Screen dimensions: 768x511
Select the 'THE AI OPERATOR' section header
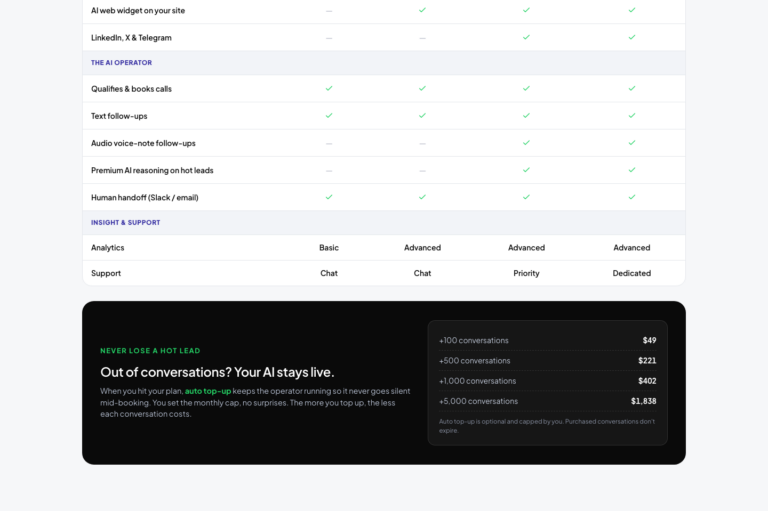click(x=121, y=63)
